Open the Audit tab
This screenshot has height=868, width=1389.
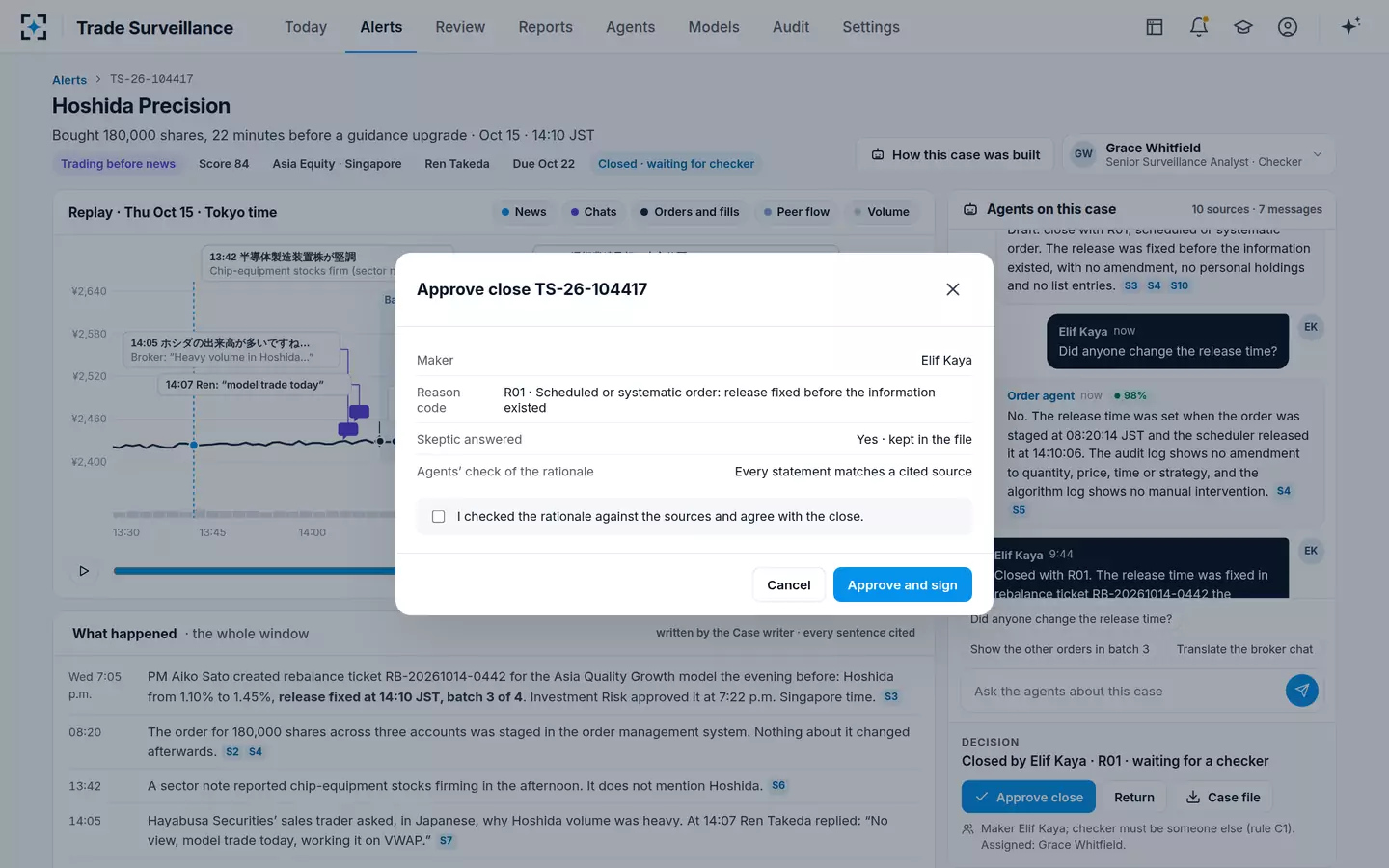[x=791, y=27]
